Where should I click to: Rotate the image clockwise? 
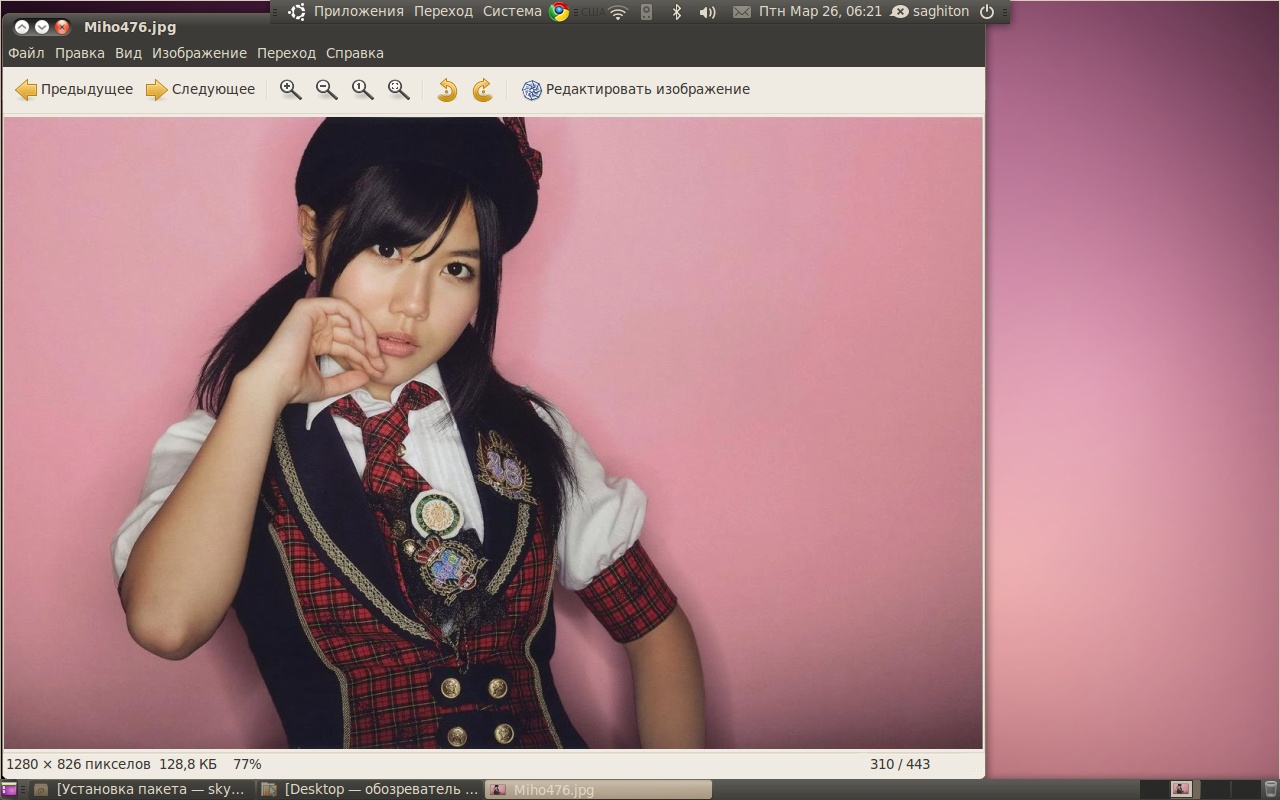pyautogui.click(x=483, y=90)
